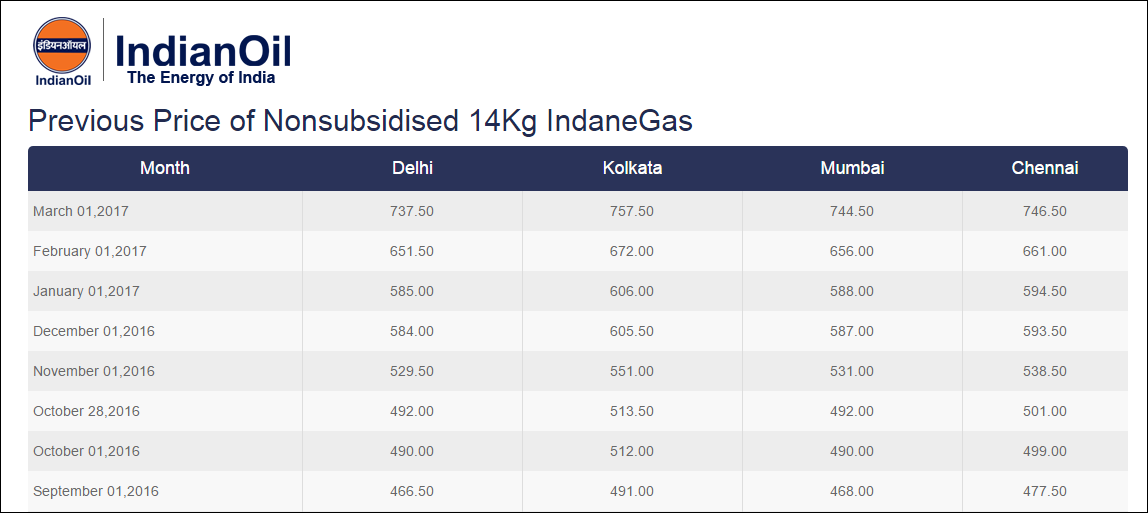The height and width of the screenshot is (513, 1148).
Task: Click The Energy of India tagline
Action: click(201, 78)
